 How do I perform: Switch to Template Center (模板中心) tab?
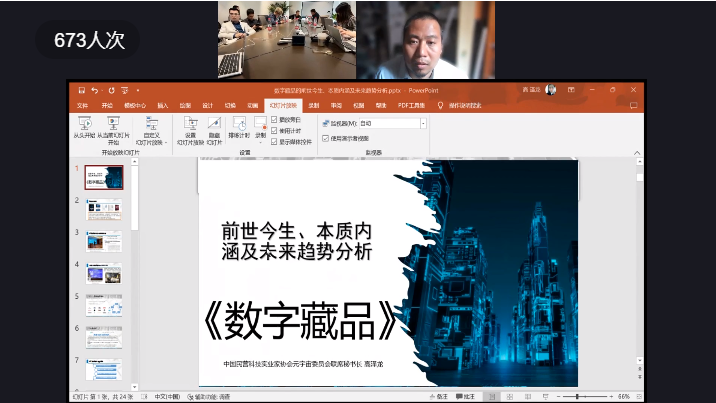(x=135, y=105)
